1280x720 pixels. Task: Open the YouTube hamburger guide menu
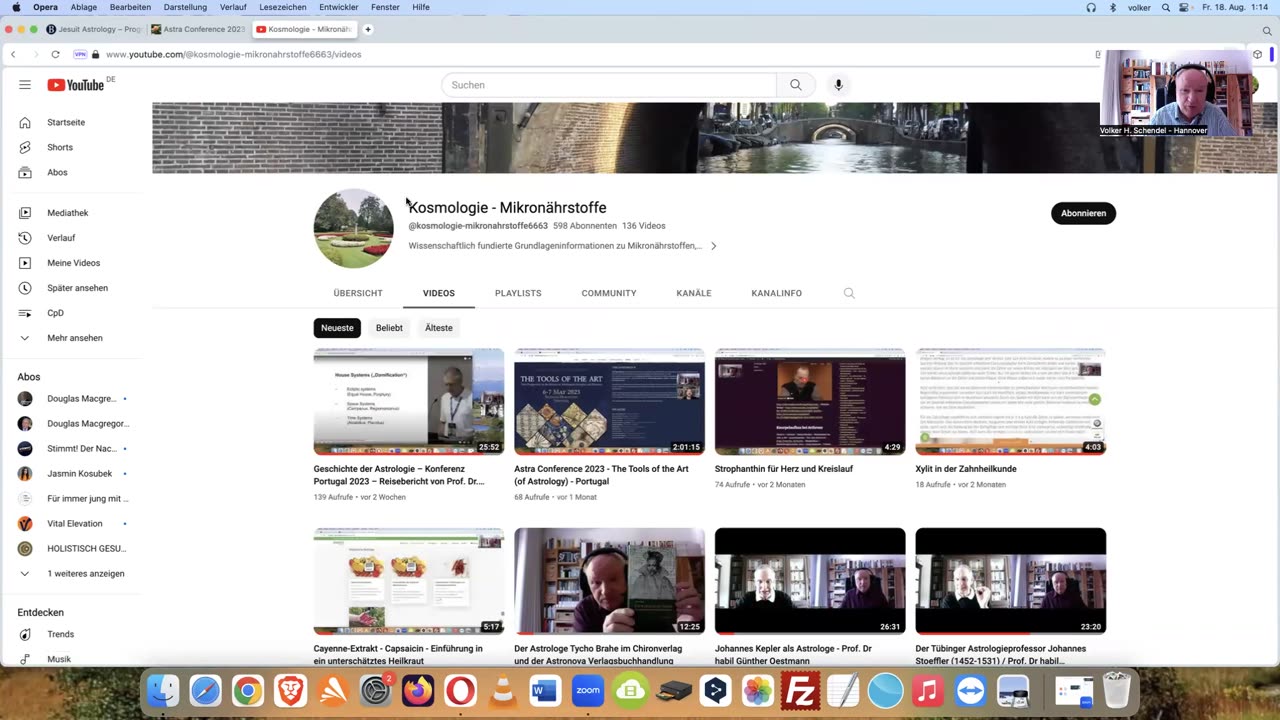pos(25,85)
